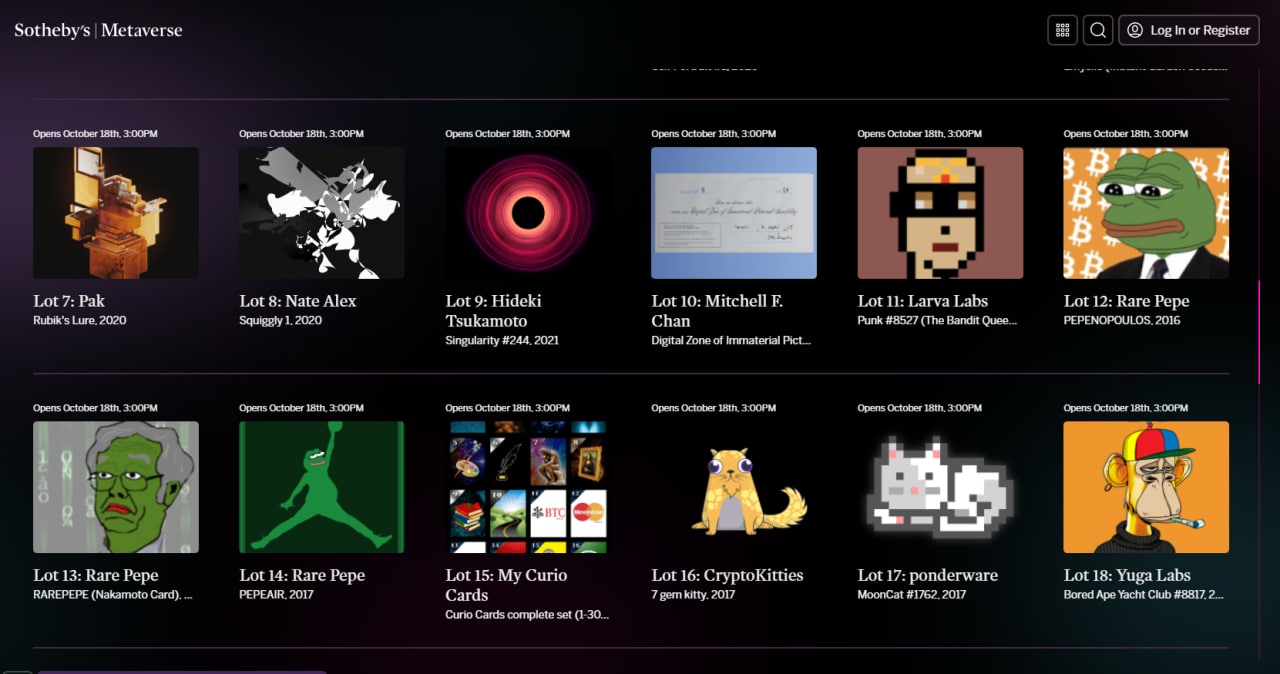
Task: Click the opening time above Lot 18
Action: (1125, 408)
